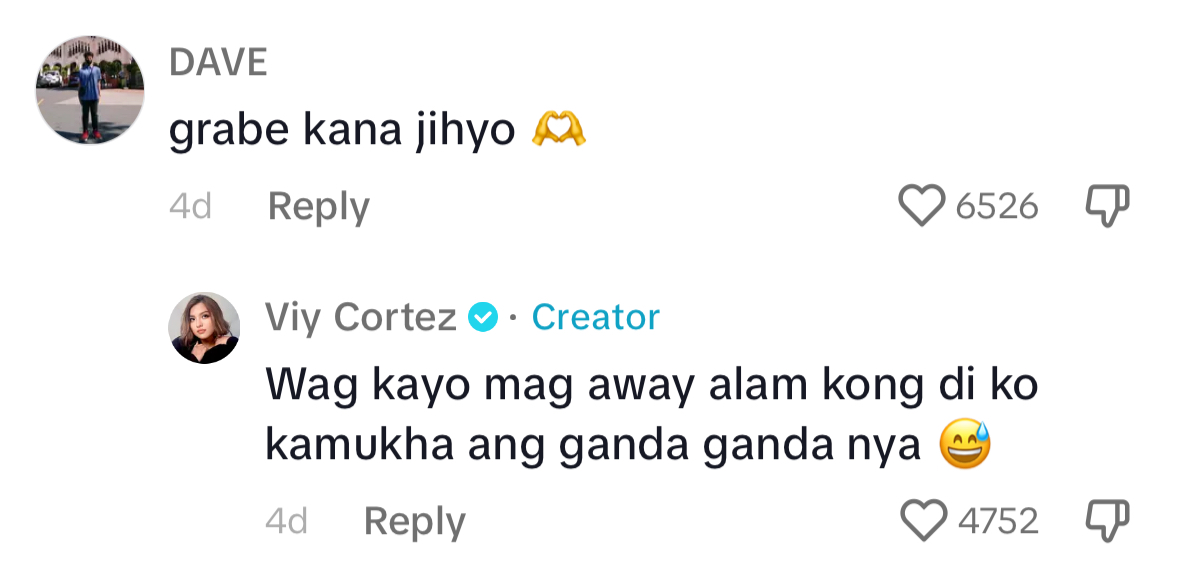
Task: Open Viy Cortez's profile picture
Action: click(x=205, y=327)
